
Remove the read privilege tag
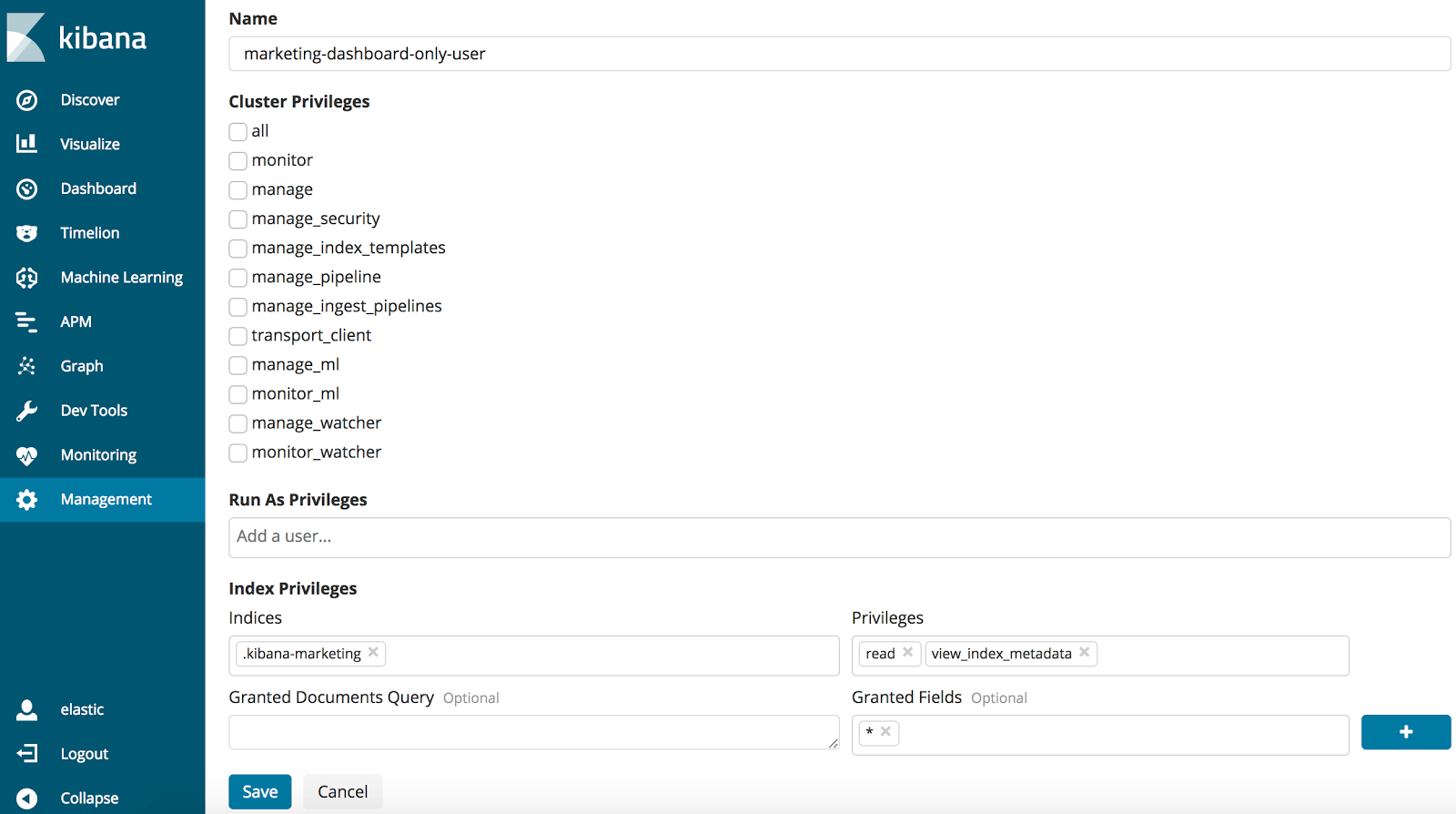point(907,653)
